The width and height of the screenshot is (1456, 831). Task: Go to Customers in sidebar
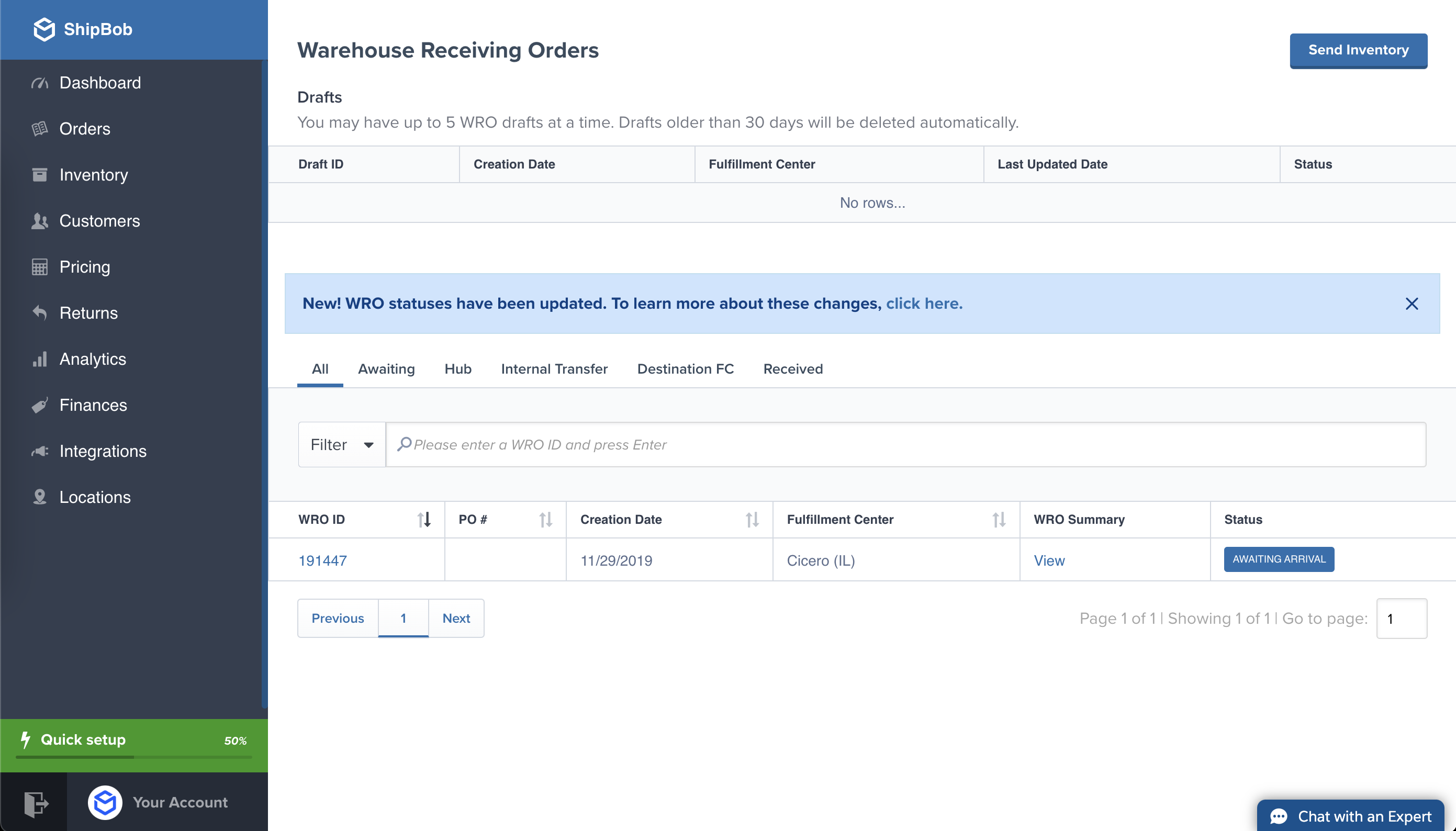(x=100, y=221)
